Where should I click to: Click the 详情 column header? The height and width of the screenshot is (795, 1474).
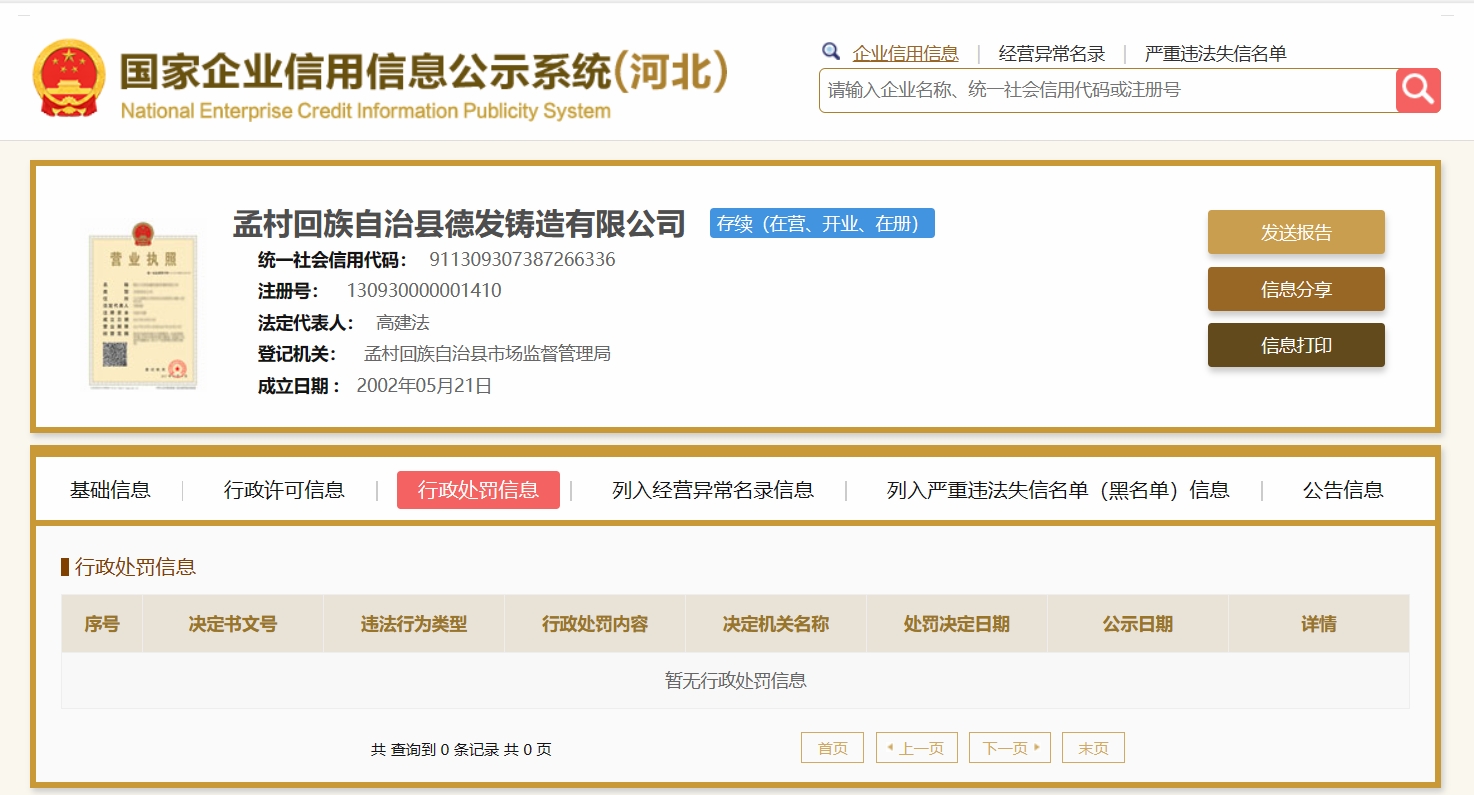click(1319, 624)
